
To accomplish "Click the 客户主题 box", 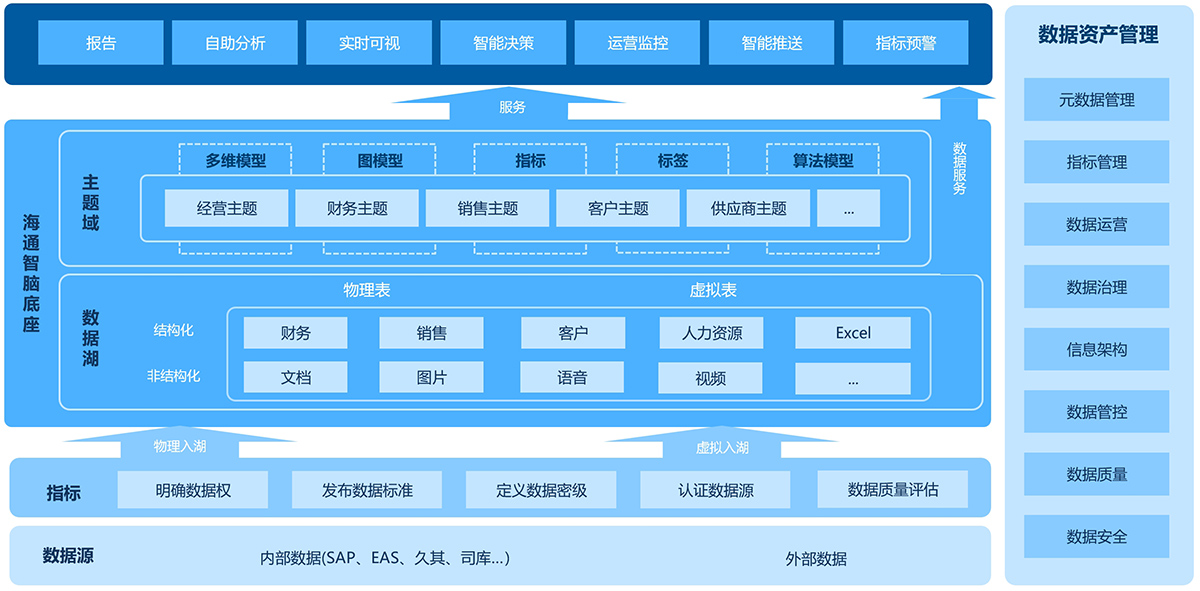I will 618,208.
